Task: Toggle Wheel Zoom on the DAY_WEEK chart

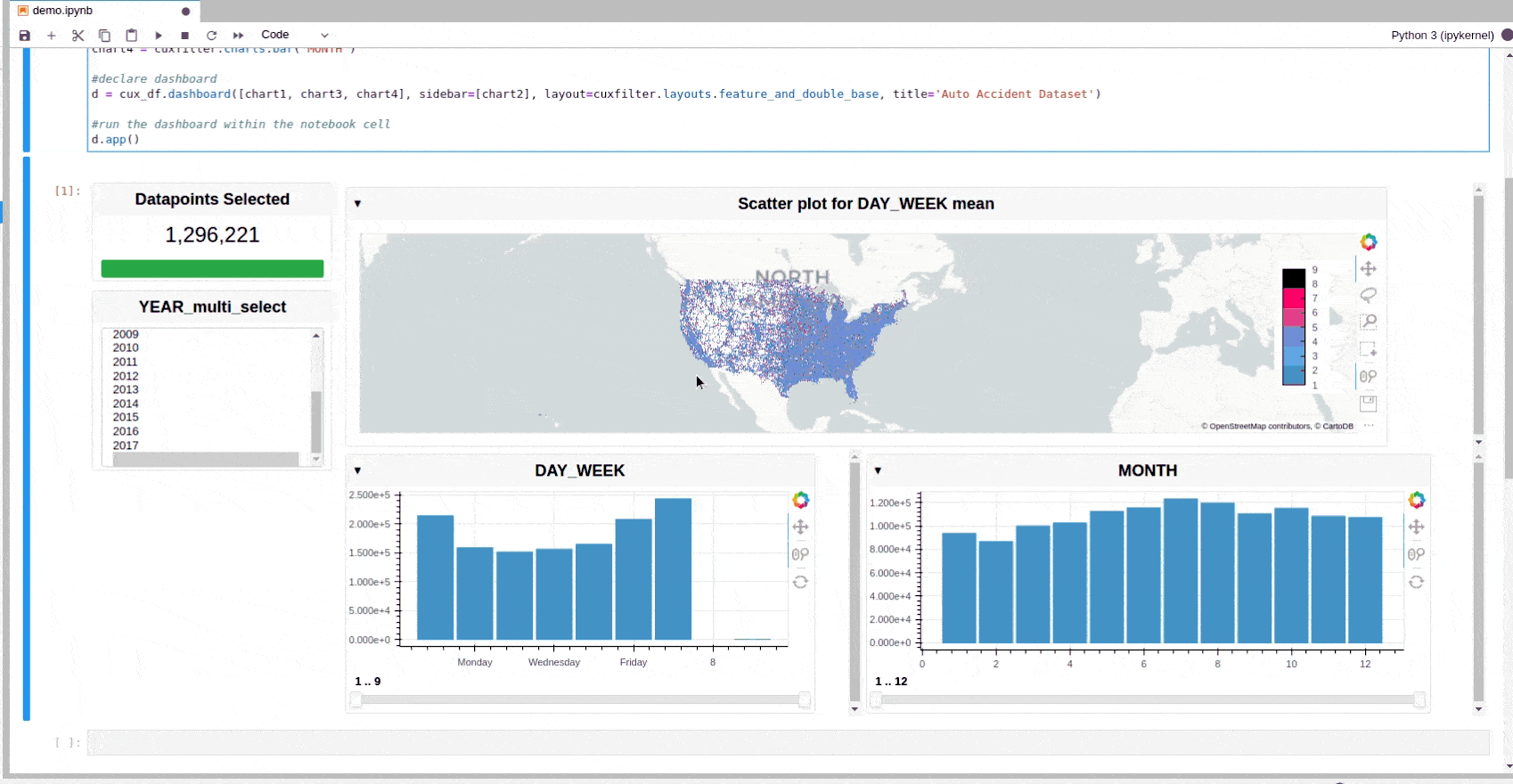Action: pos(800,555)
